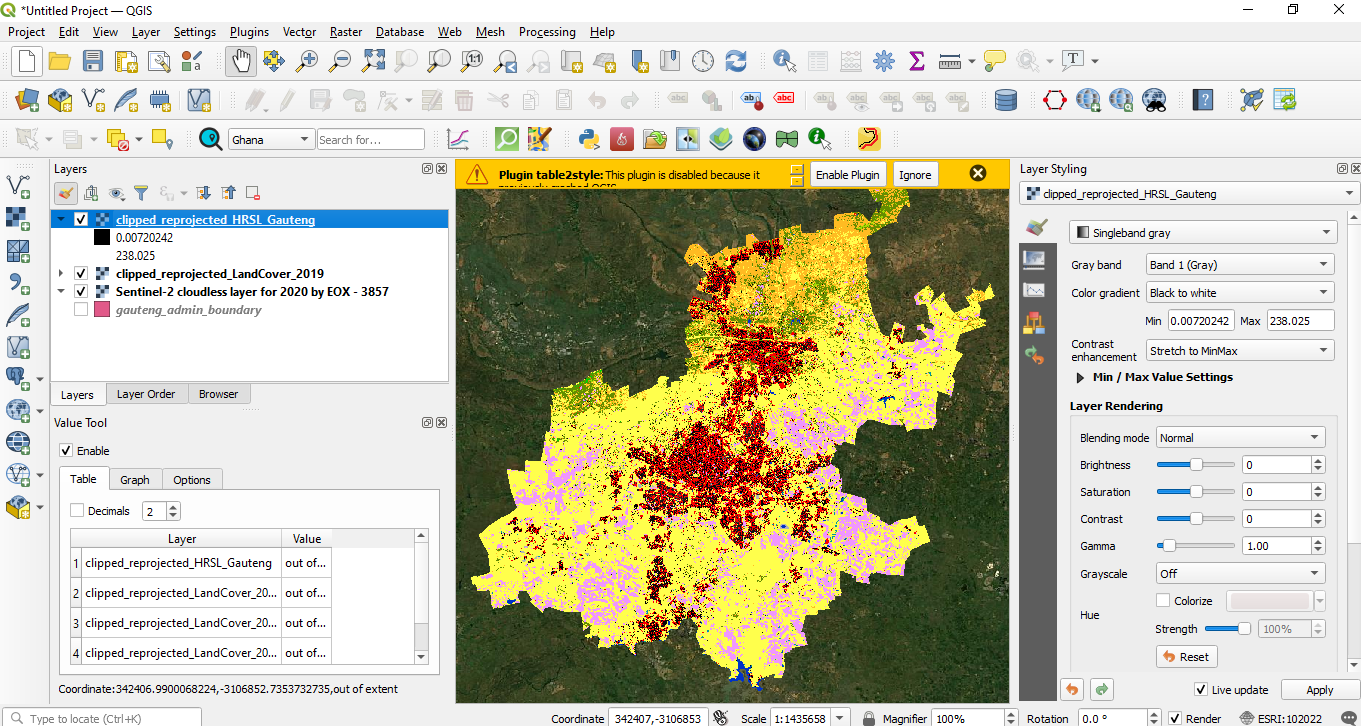Click the Add Raster Layer icon in left sidebar
The height and width of the screenshot is (726, 1361).
pyautogui.click(x=18, y=217)
